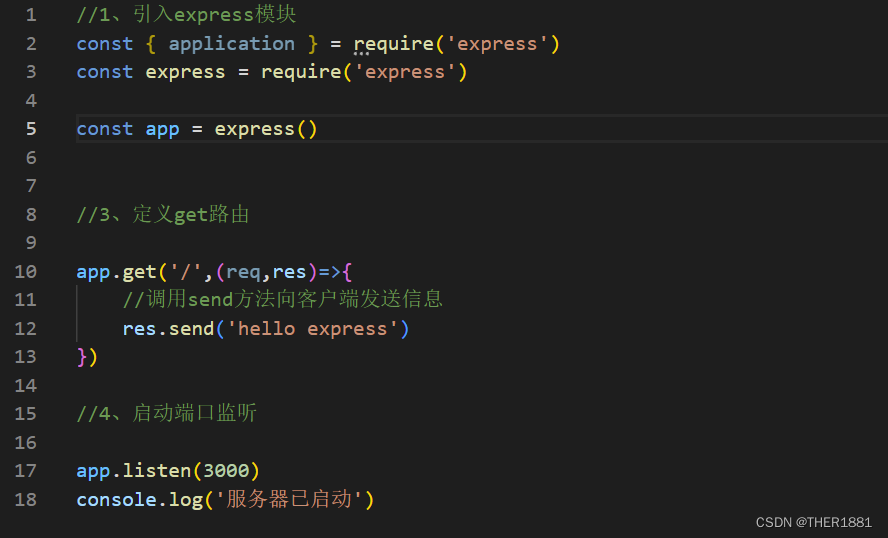The width and height of the screenshot is (888, 538).
Task: Click the variable 'express' declared on line 3
Action: pyautogui.click(x=185, y=73)
